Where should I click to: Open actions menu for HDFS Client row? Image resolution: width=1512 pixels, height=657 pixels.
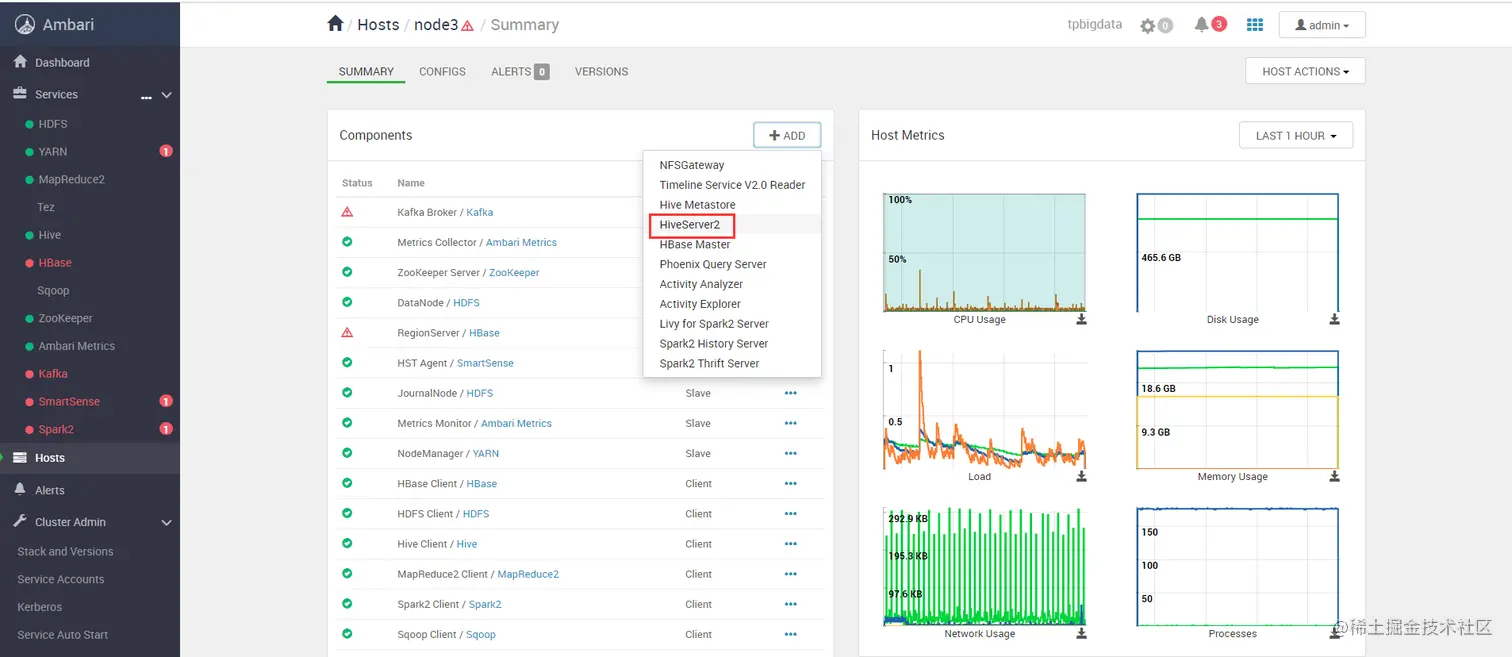[791, 514]
